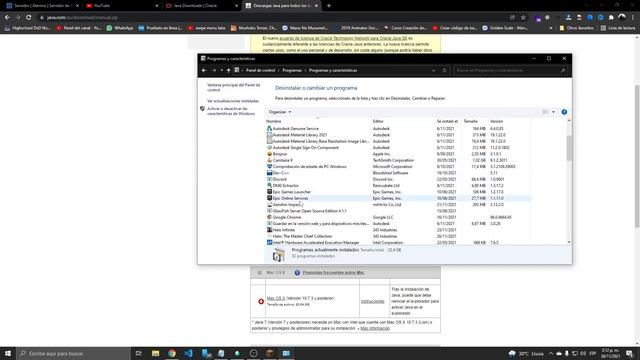Screen dimensions: 640x360
Task: Select Halo: The Master Chief Collection entry
Action: (x=302, y=236)
